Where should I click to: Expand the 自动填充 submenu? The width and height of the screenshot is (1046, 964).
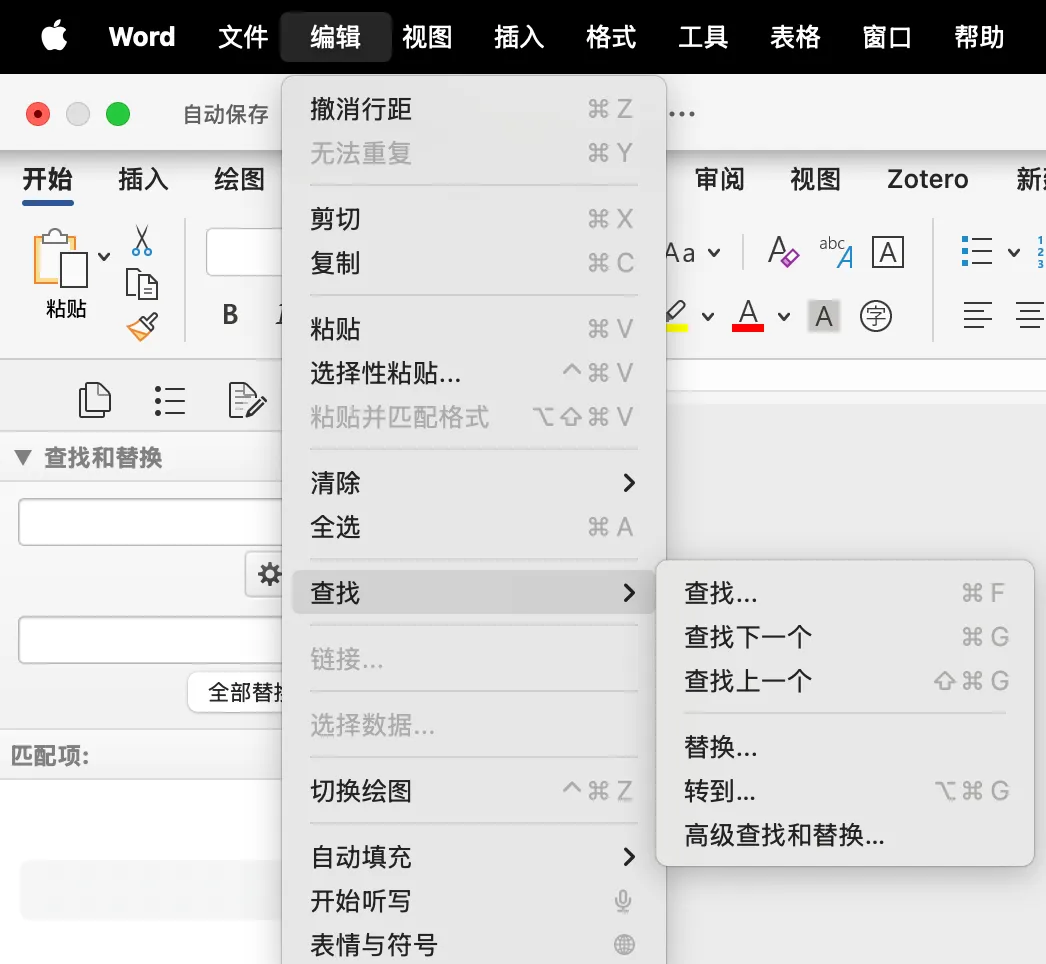pyautogui.click(x=473, y=857)
